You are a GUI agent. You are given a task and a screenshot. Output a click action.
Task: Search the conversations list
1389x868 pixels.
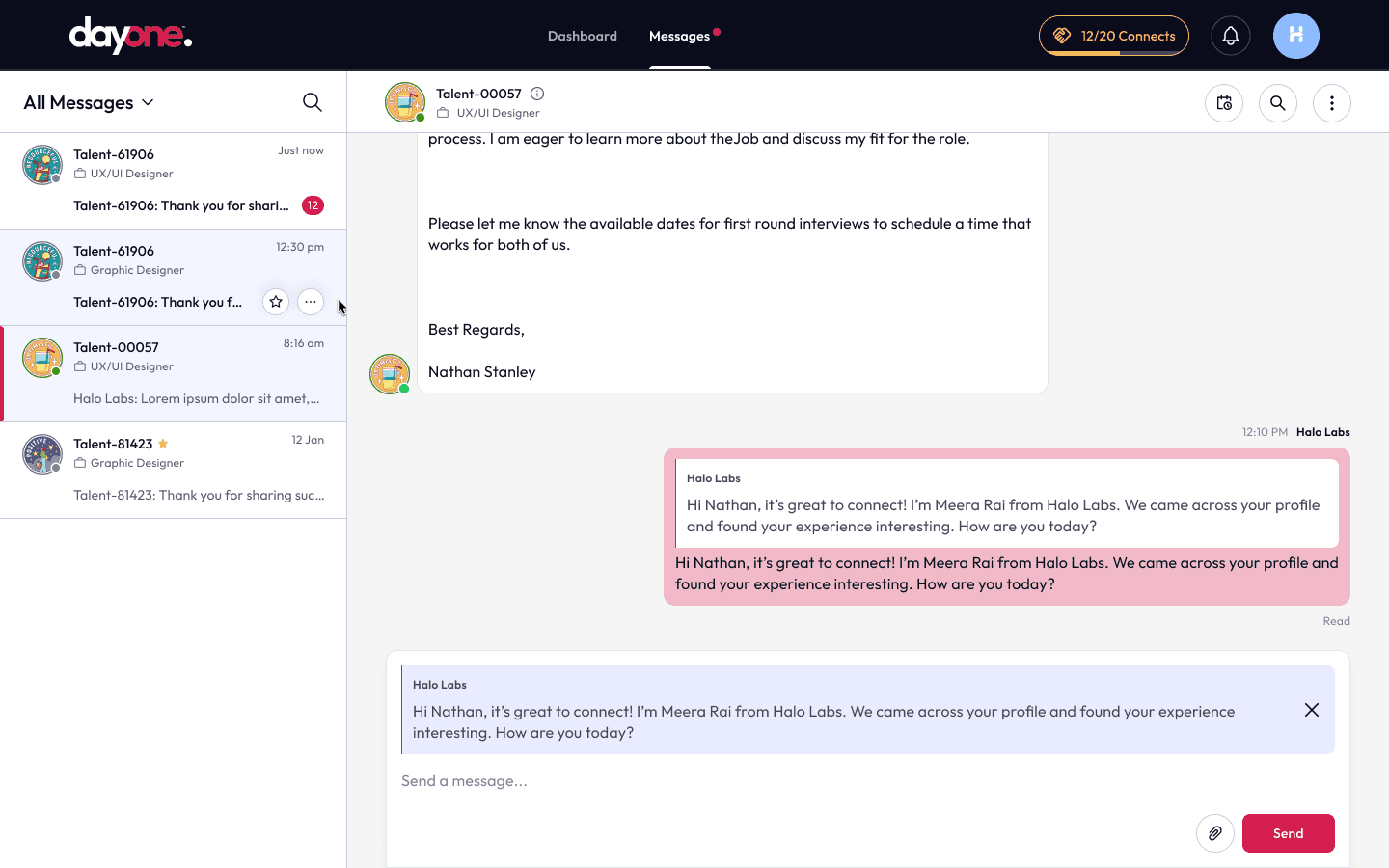point(313,102)
